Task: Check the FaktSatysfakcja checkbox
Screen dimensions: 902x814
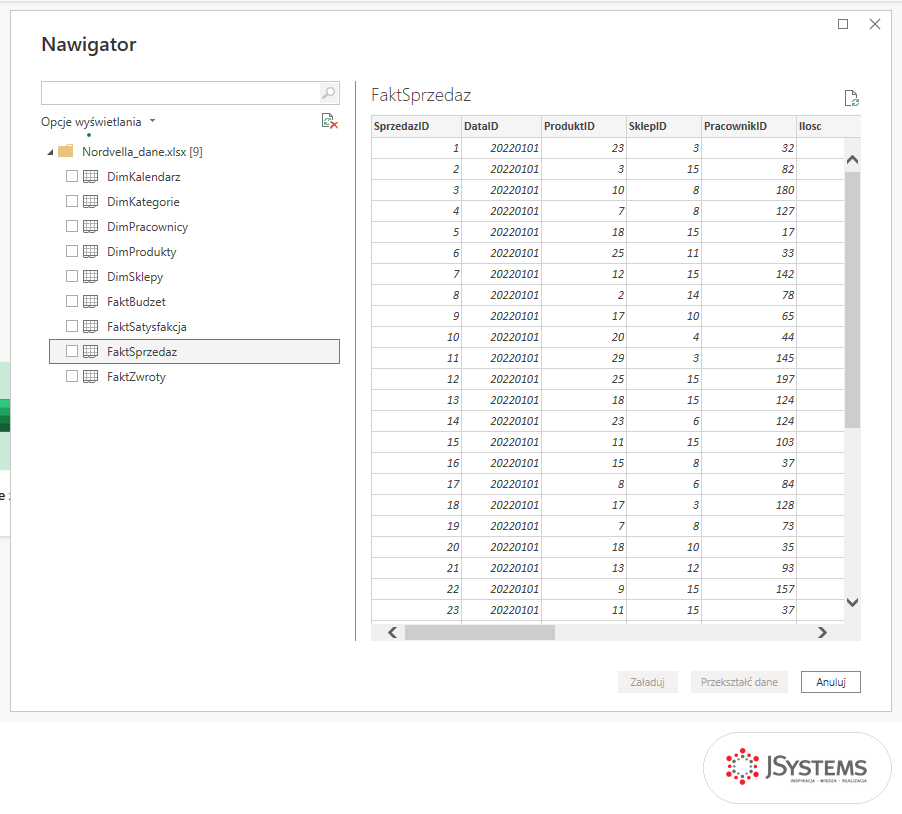Action: pyautogui.click(x=72, y=326)
